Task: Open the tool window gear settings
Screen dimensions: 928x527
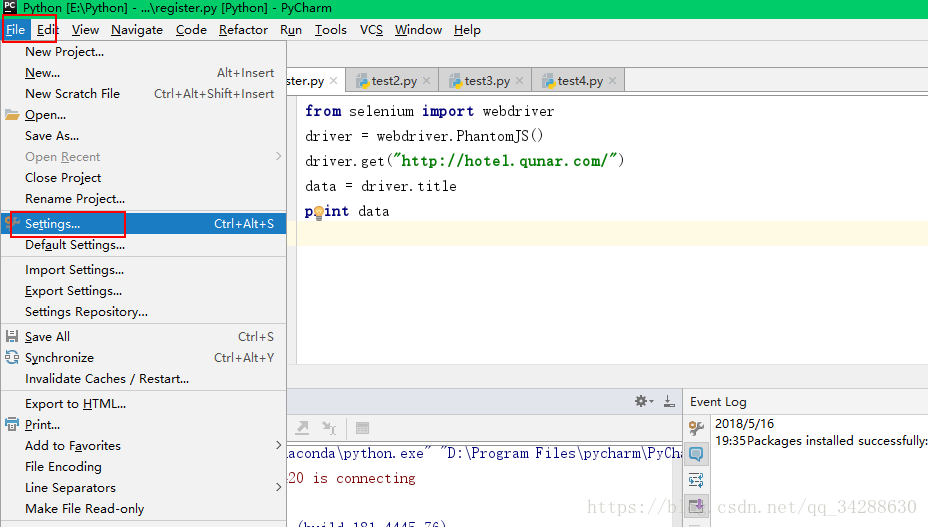Action: (x=643, y=401)
